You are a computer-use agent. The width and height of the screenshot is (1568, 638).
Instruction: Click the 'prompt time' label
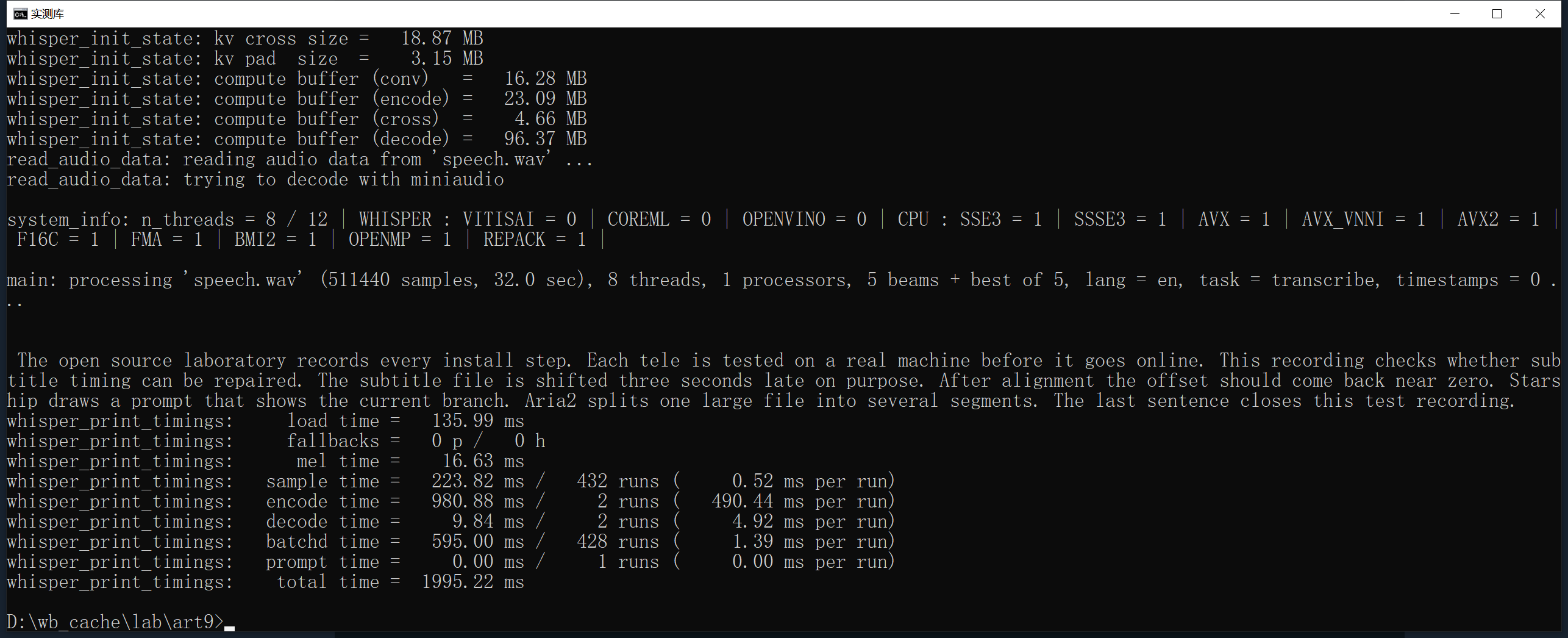click(323, 561)
